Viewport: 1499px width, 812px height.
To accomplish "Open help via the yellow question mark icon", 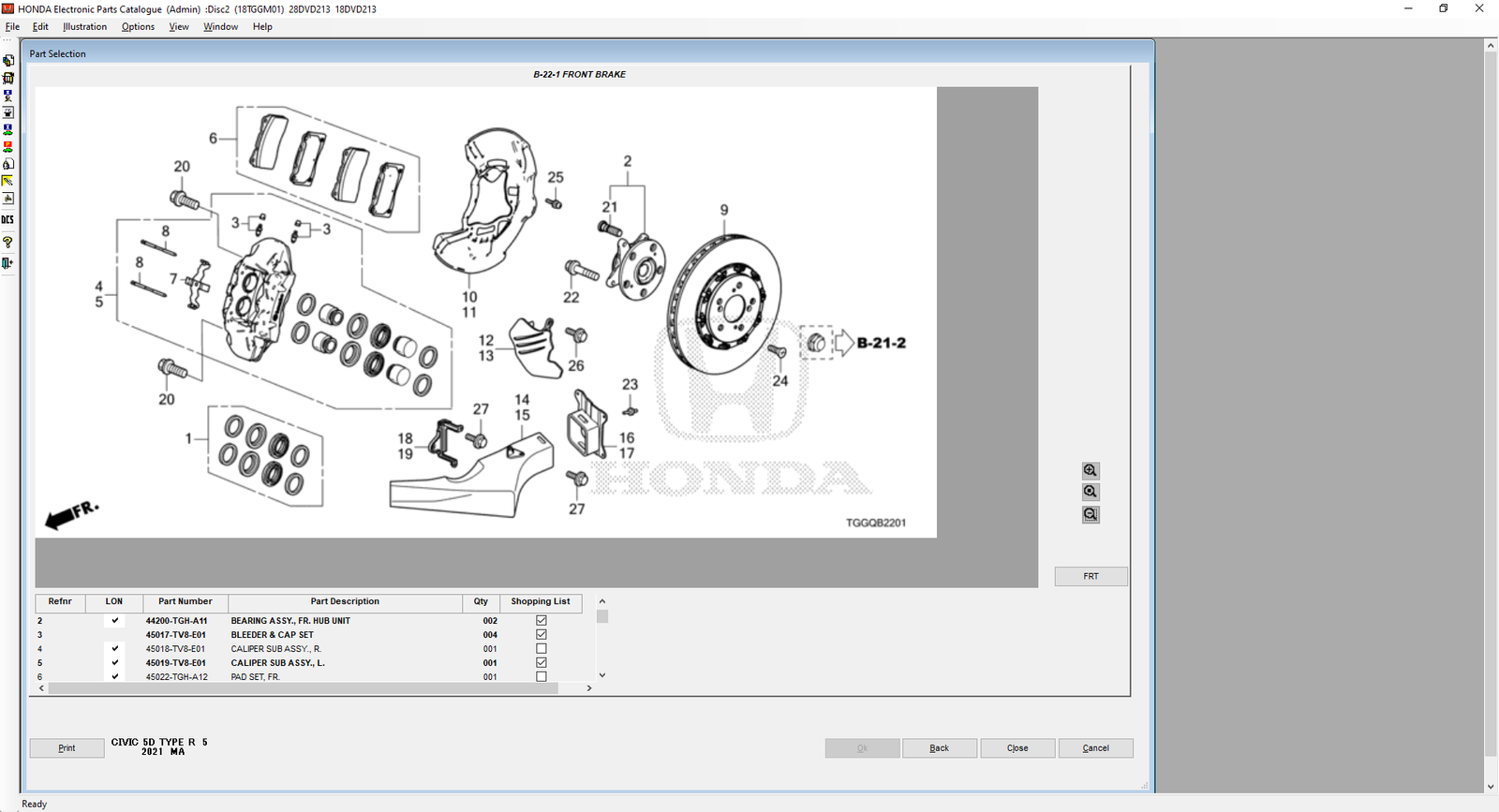I will click(x=8, y=243).
